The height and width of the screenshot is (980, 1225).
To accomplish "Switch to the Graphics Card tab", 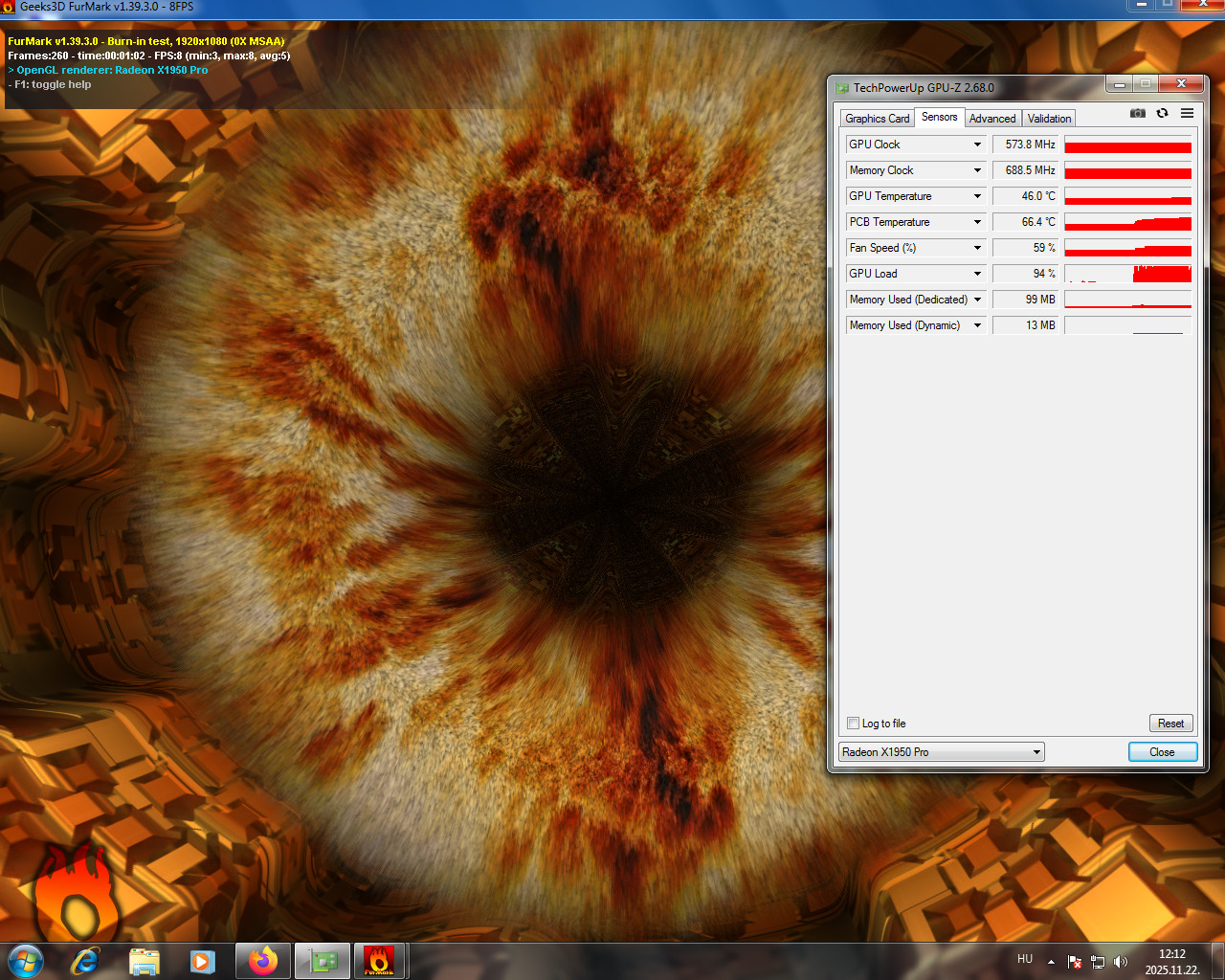I will pos(877,119).
